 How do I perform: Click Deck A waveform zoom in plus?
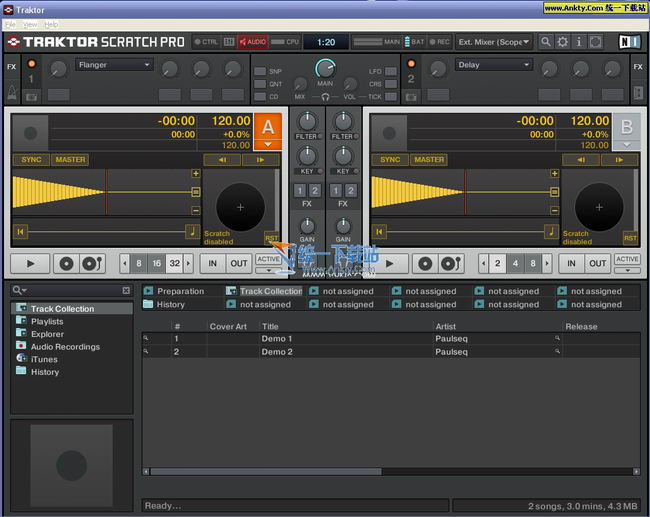[196, 173]
